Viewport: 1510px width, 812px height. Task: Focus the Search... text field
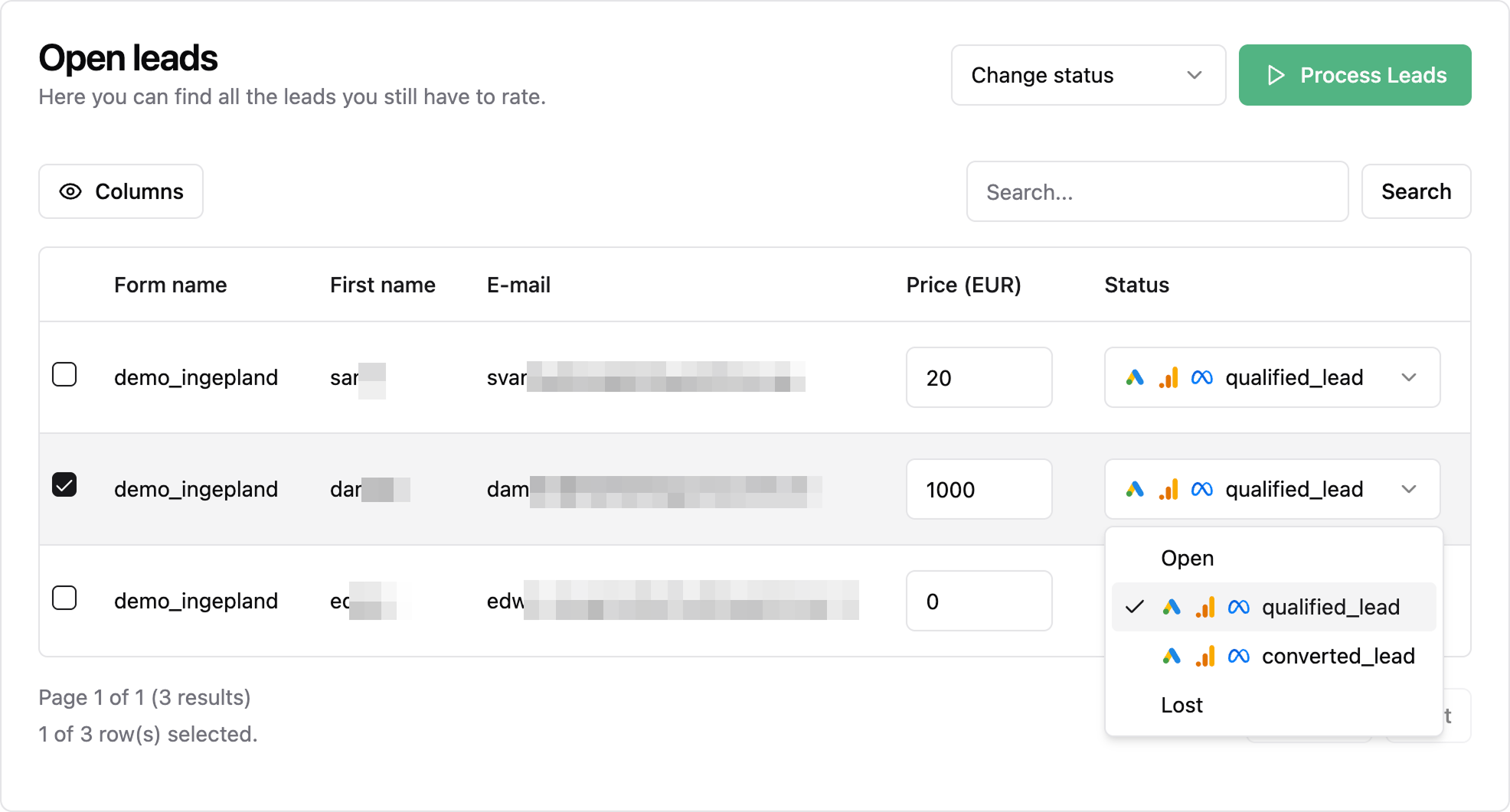pos(1156,192)
